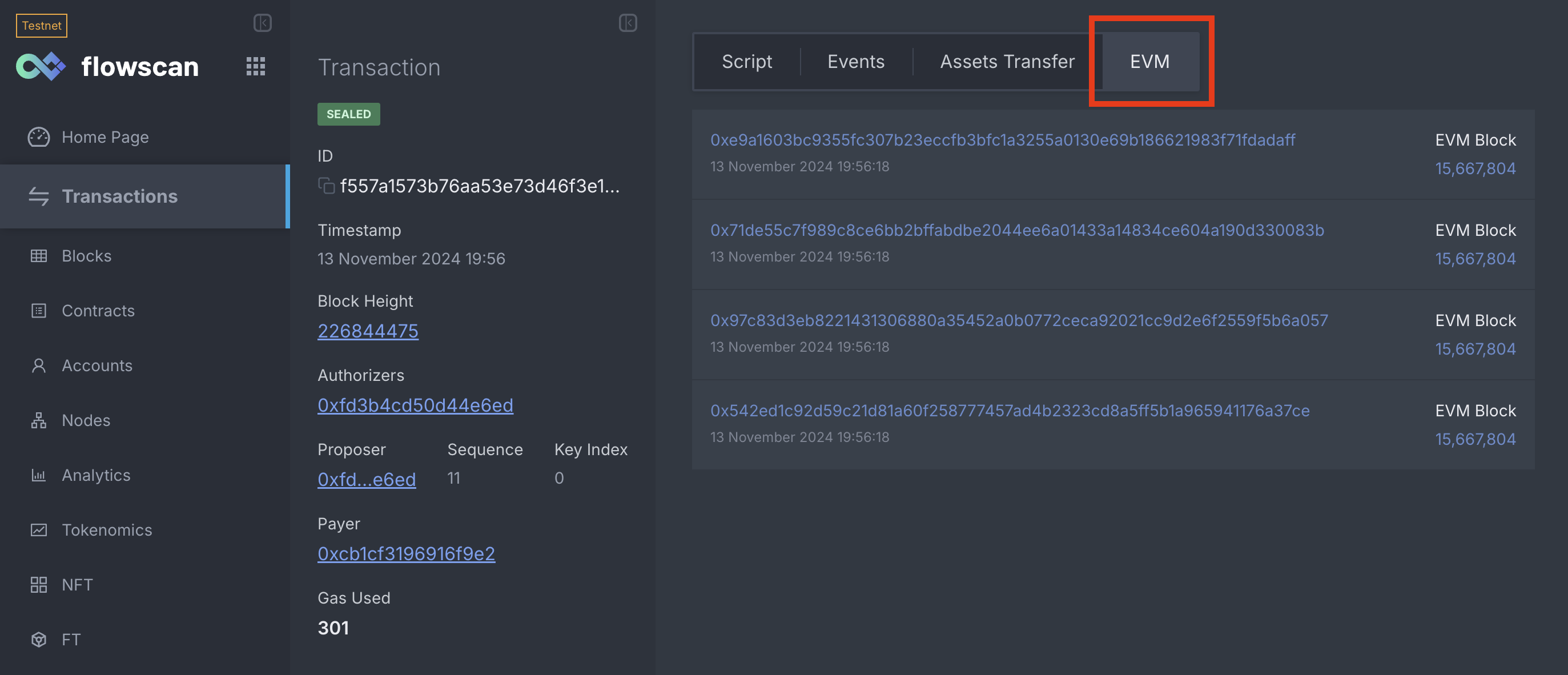Collapse the Transaction details panel
This screenshot has width=1568, height=675.
(628, 23)
